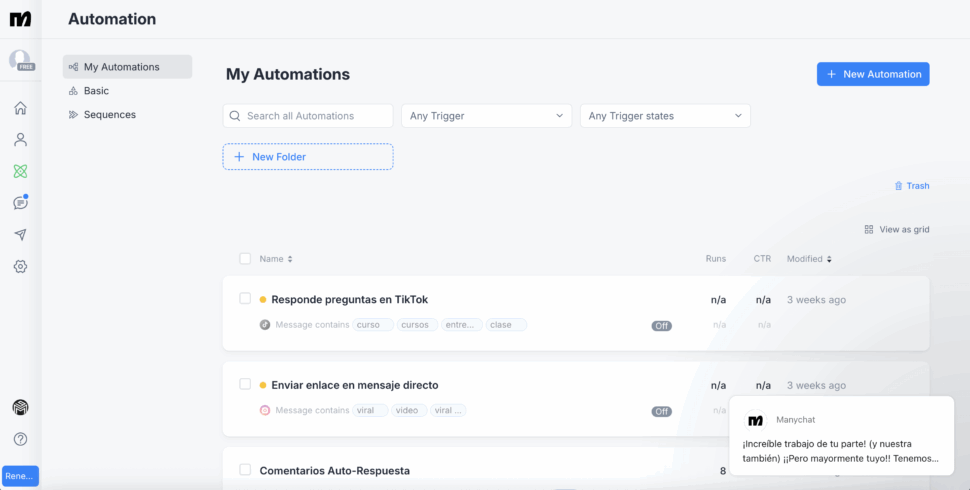Click the Help question mark icon
Viewport: 970px width, 490px height.
(20, 439)
